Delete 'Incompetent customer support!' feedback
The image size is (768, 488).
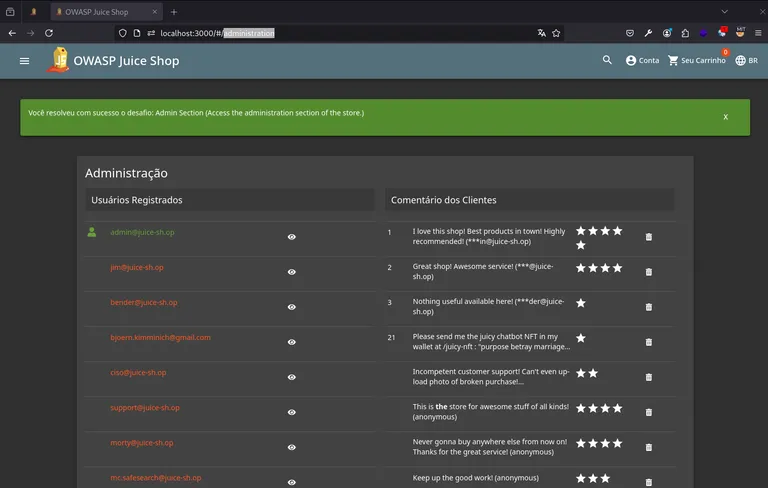[x=648, y=377]
